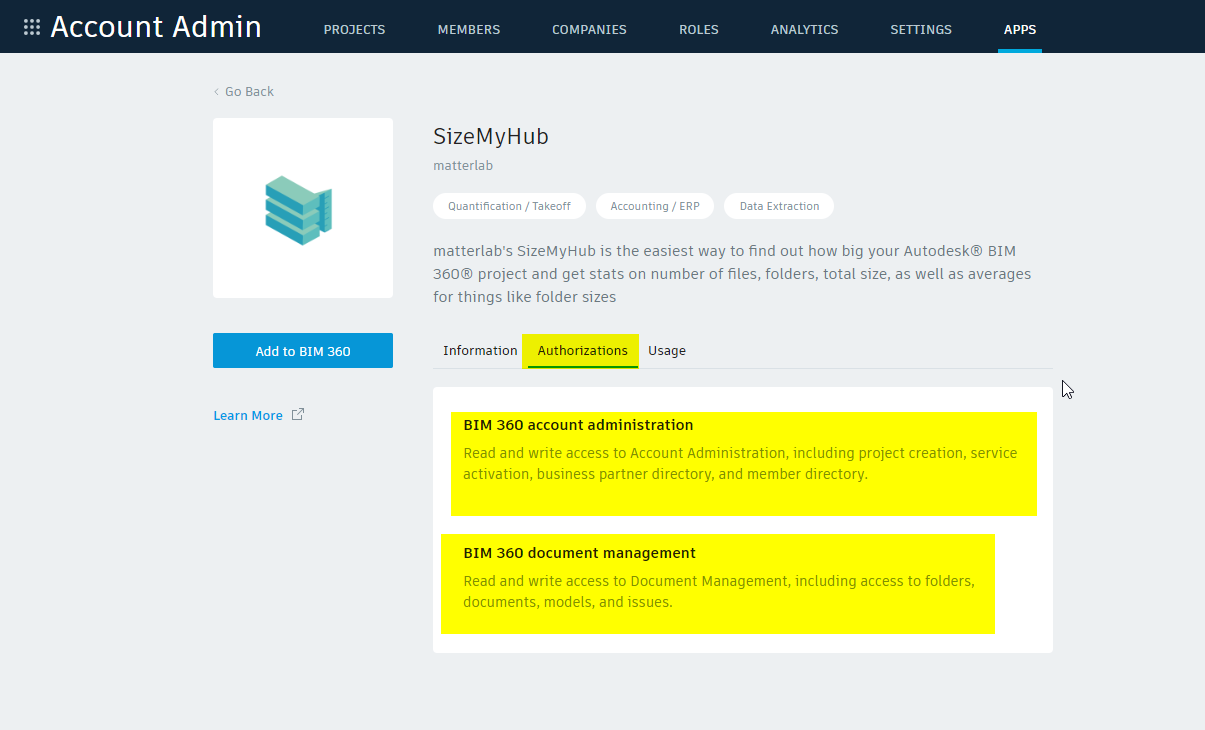Screen dimensions: 1205x730
Task: Follow the Learn More link
Action: tap(248, 415)
